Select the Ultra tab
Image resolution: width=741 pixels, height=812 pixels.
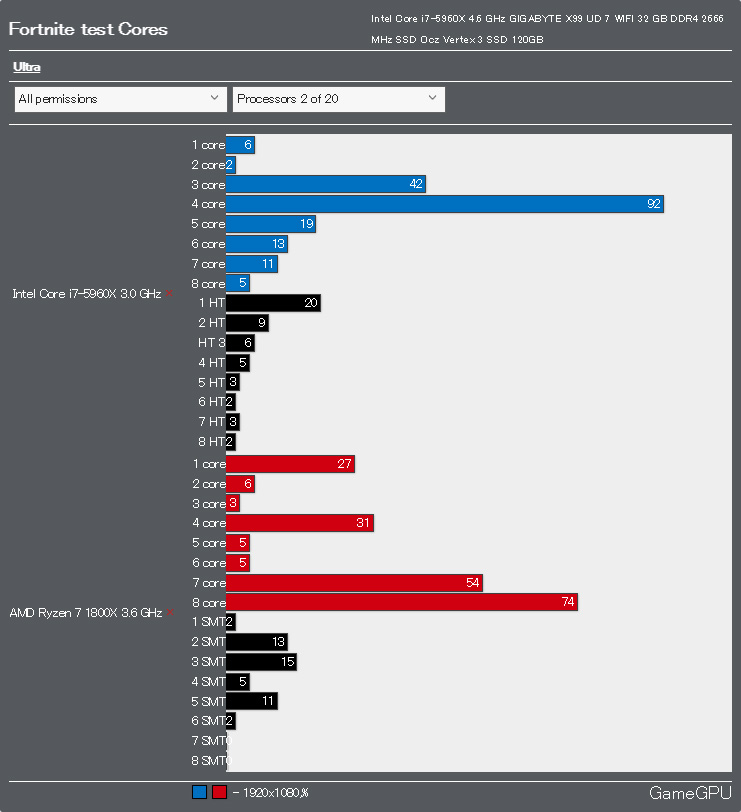pos(26,67)
